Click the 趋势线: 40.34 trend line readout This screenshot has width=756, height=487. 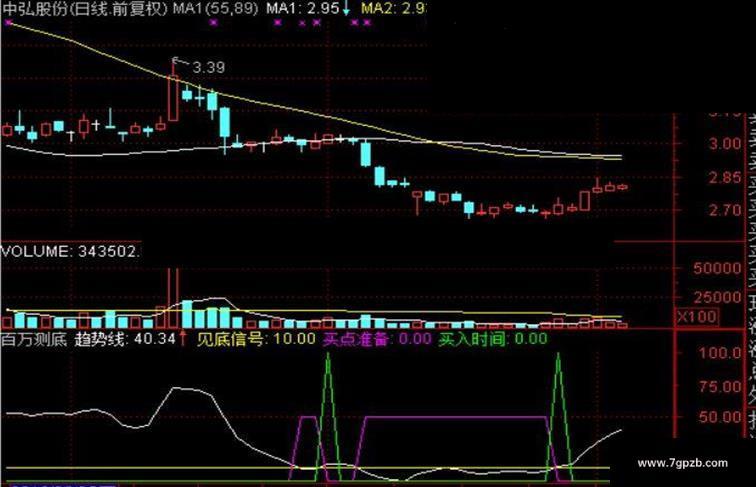click(125, 339)
